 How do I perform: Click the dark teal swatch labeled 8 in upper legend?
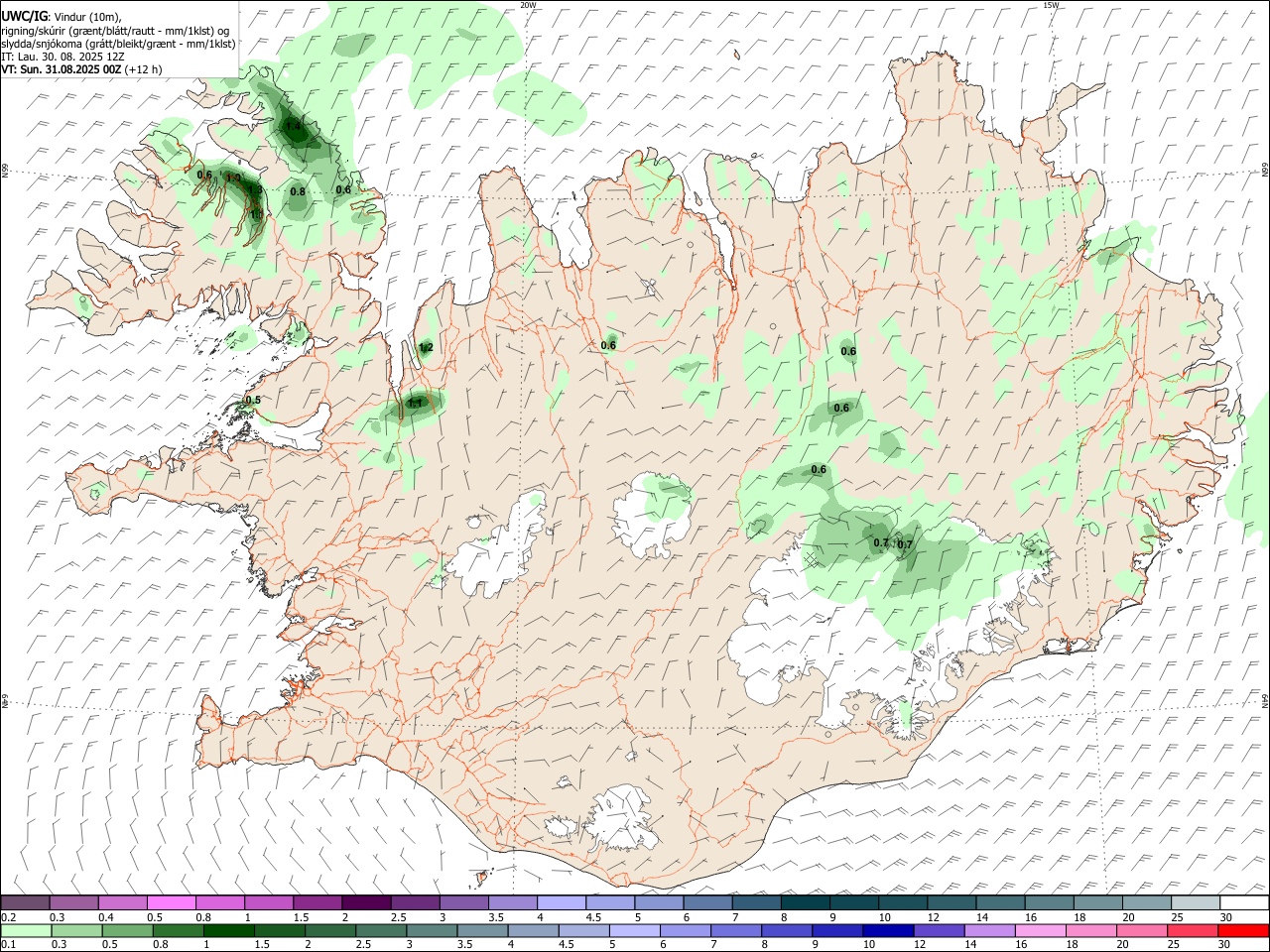tap(805, 902)
